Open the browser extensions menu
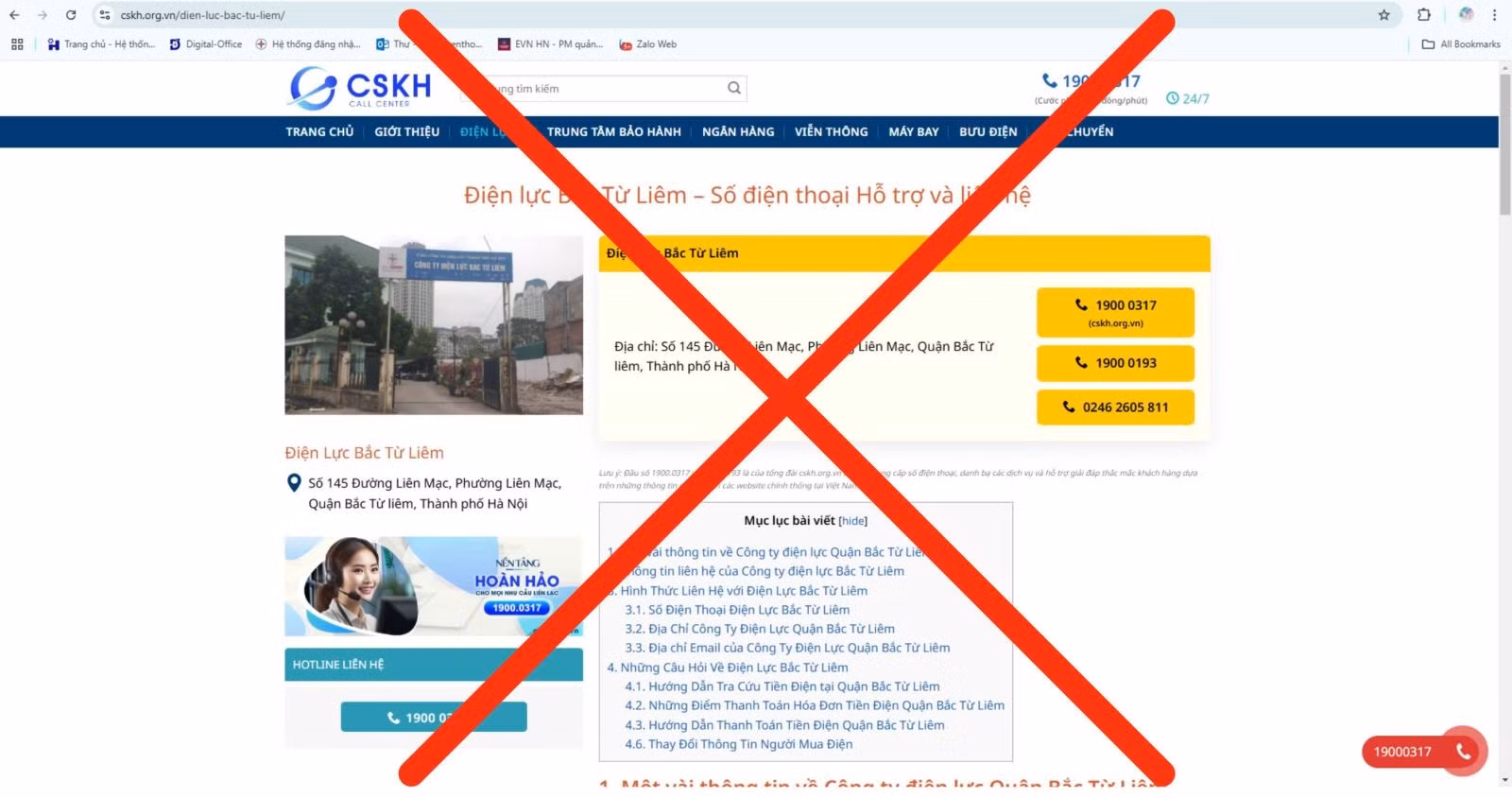This screenshot has width=1512, height=798. pyautogui.click(x=1424, y=15)
